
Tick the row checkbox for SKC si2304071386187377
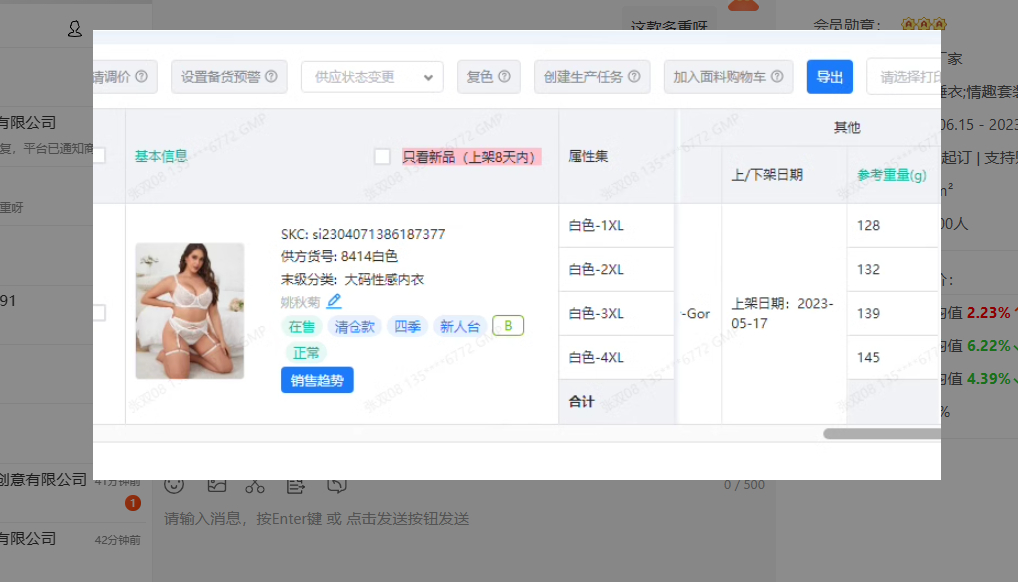pos(99,313)
